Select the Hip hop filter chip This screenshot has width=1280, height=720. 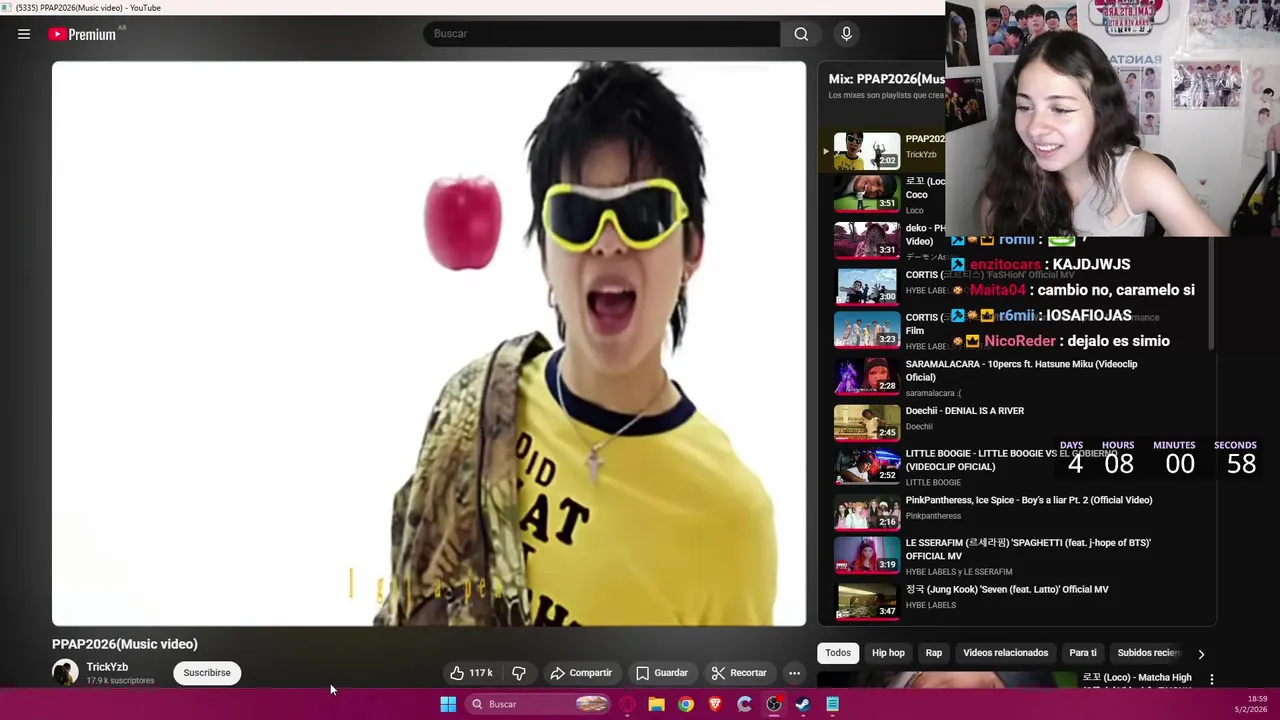[888, 653]
